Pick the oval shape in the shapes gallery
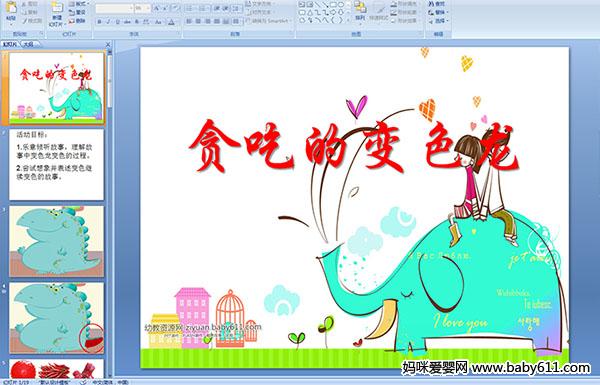600x385 pixels. point(341,4)
